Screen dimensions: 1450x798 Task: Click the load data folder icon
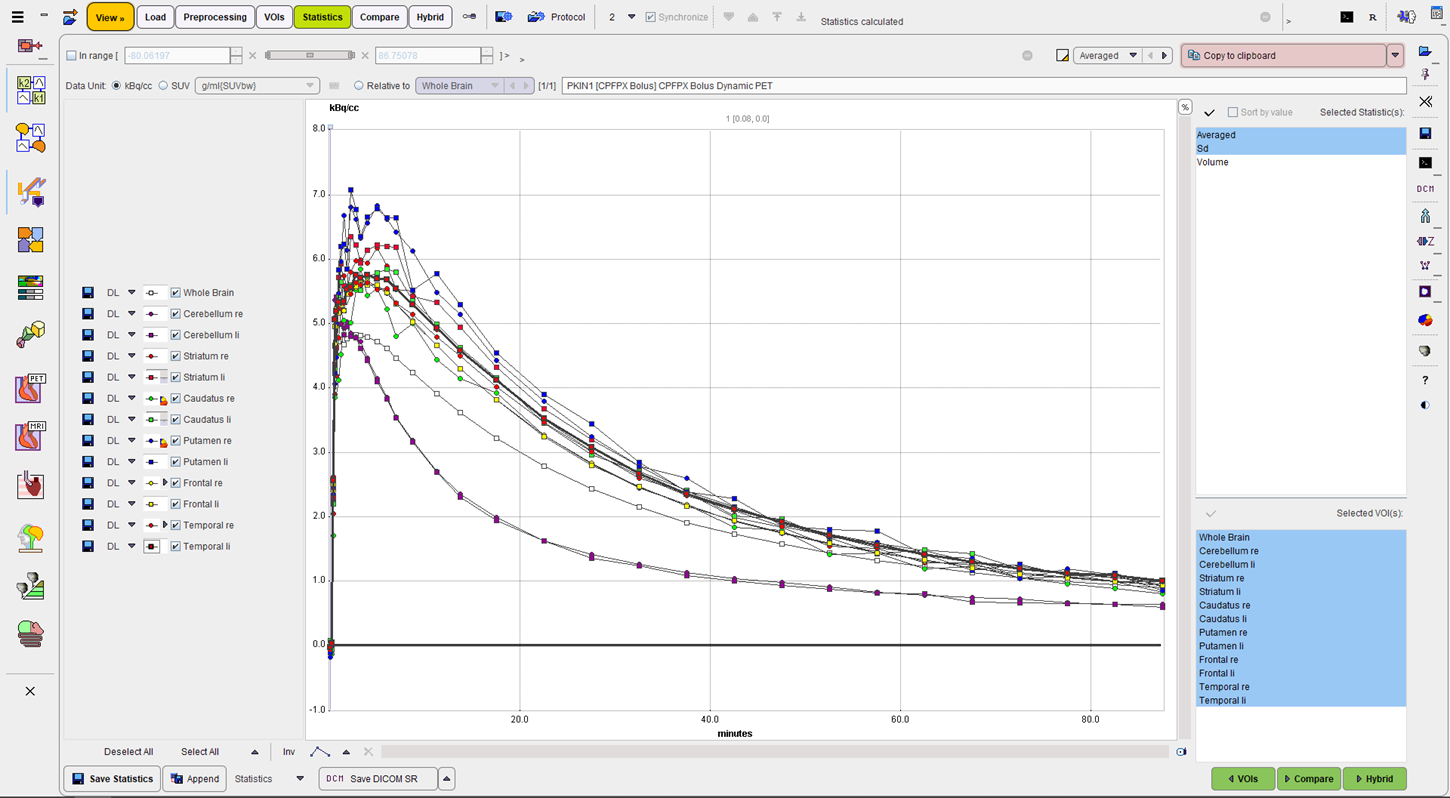pos(70,17)
